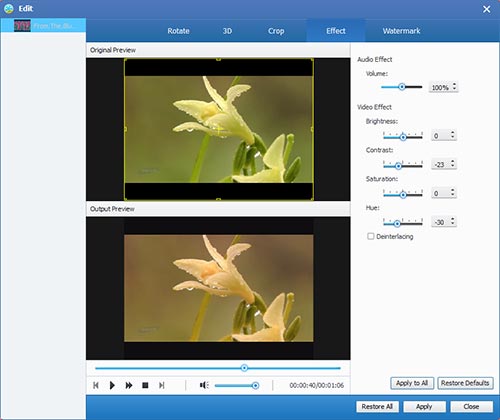Enable the Deinterlacing checkbox

(370, 236)
